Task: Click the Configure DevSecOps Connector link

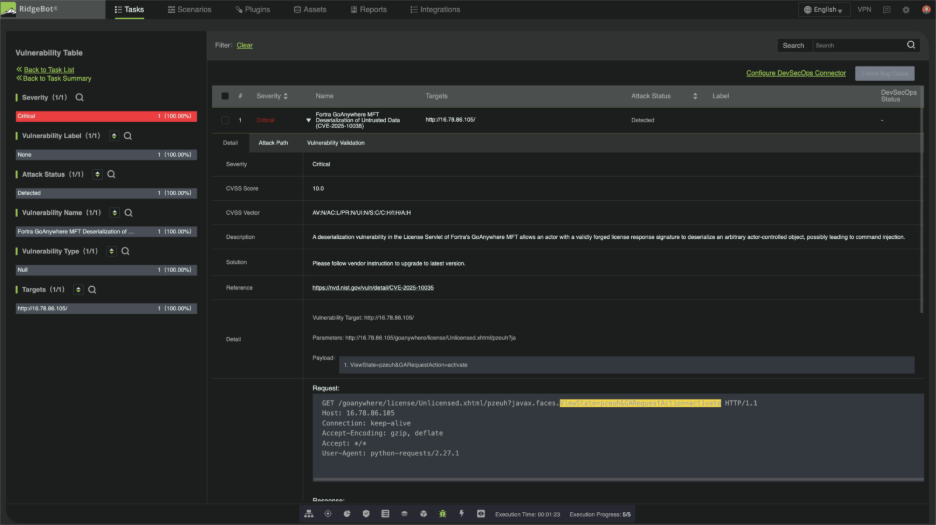Action: point(796,73)
